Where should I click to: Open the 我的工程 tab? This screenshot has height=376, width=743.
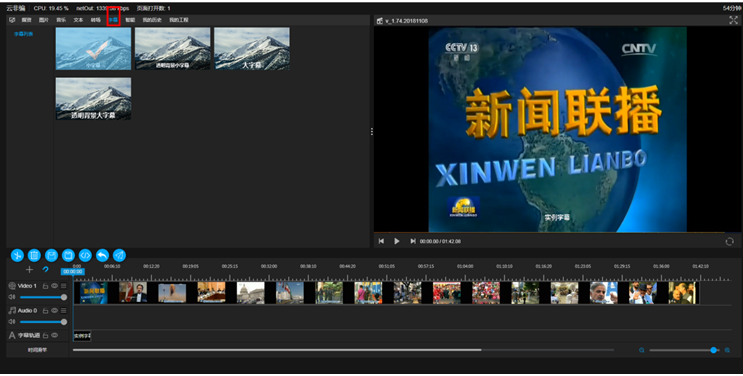coord(179,20)
